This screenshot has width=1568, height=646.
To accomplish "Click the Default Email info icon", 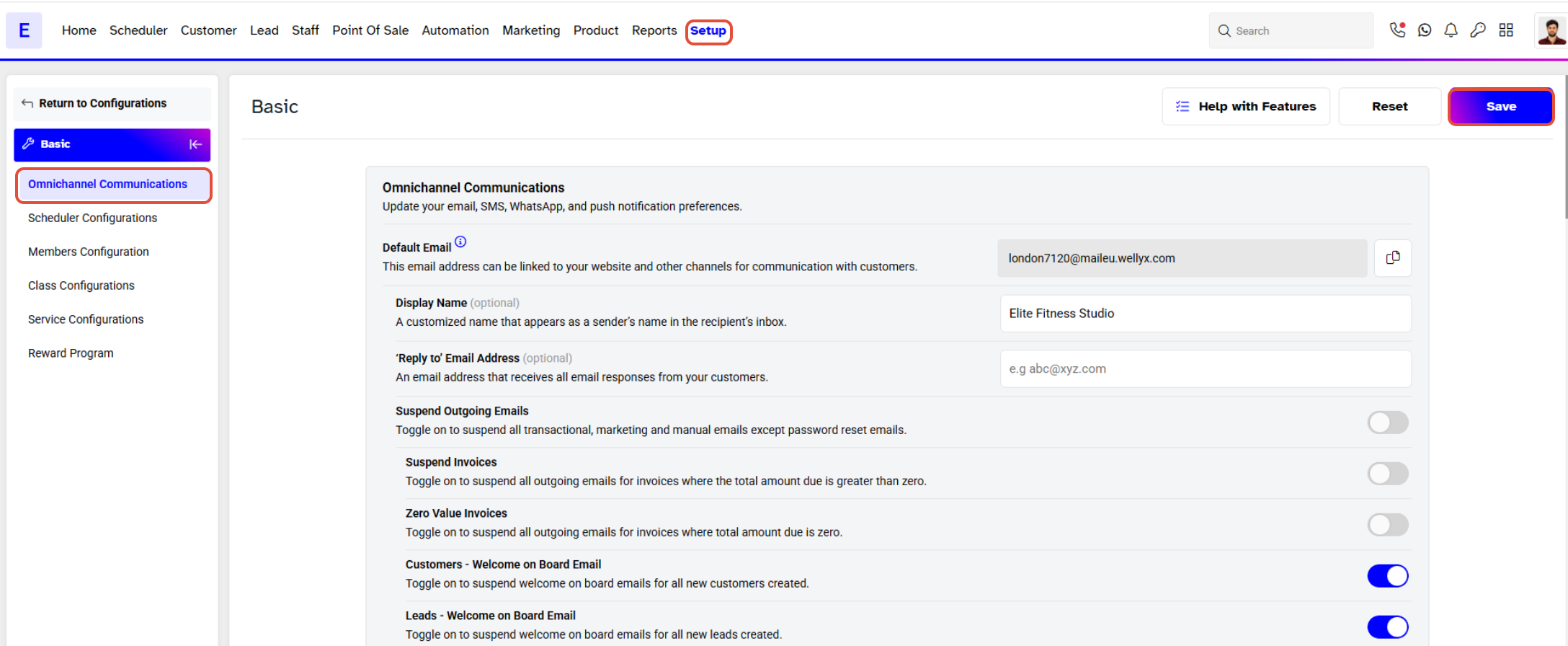I will click(x=460, y=242).
